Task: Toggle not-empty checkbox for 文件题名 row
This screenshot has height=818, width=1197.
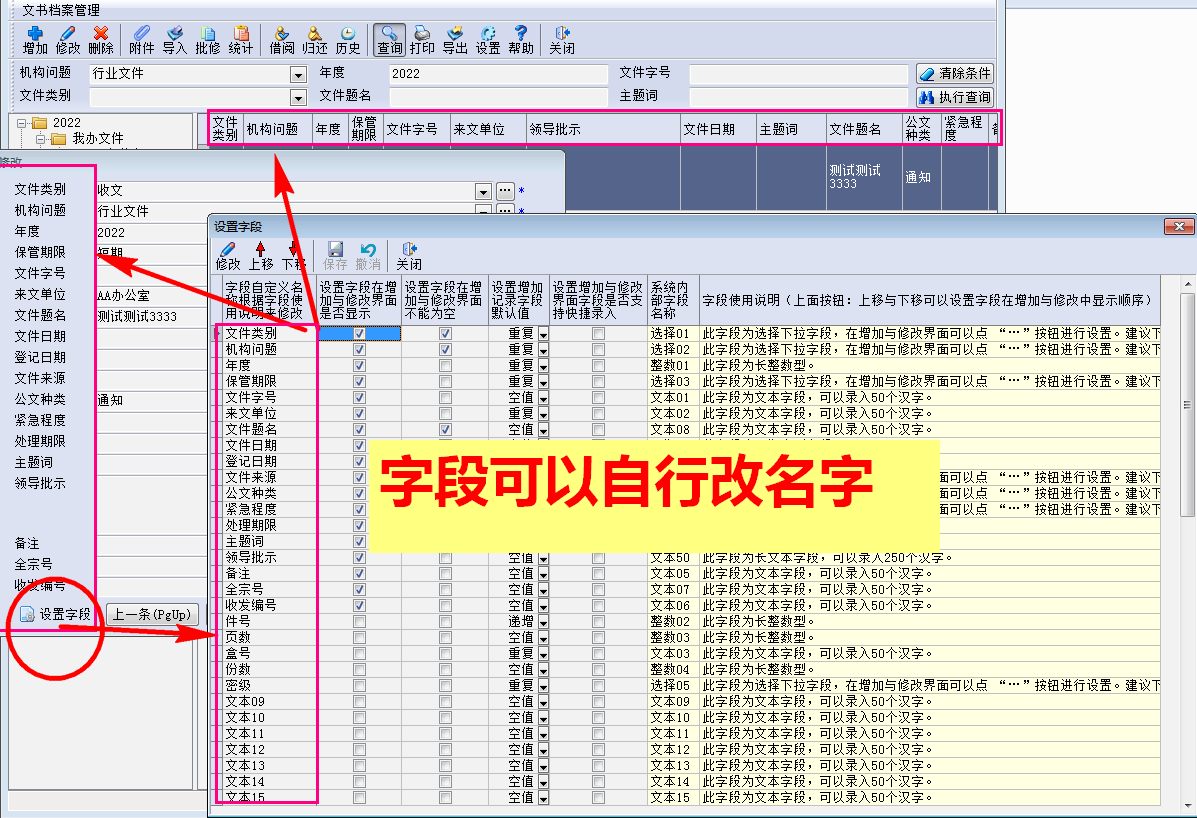Action: coord(445,430)
